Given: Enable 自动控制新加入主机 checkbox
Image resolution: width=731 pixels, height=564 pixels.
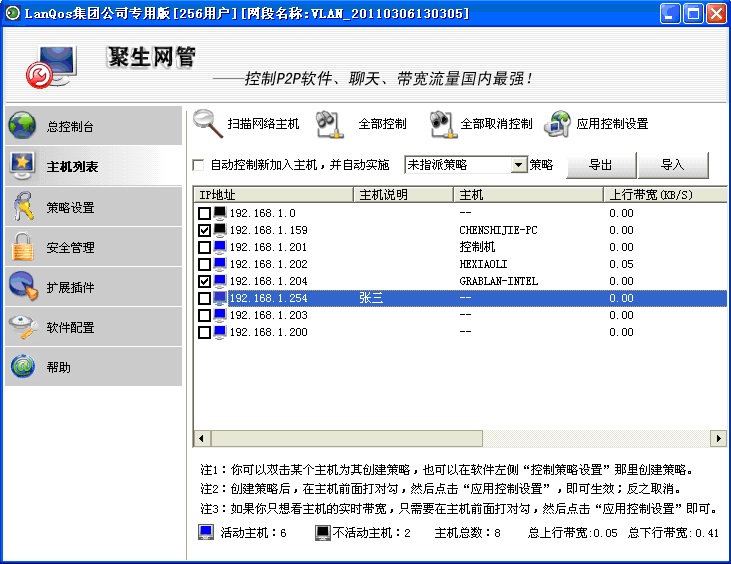Looking at the screenshot, I should 198,165.
